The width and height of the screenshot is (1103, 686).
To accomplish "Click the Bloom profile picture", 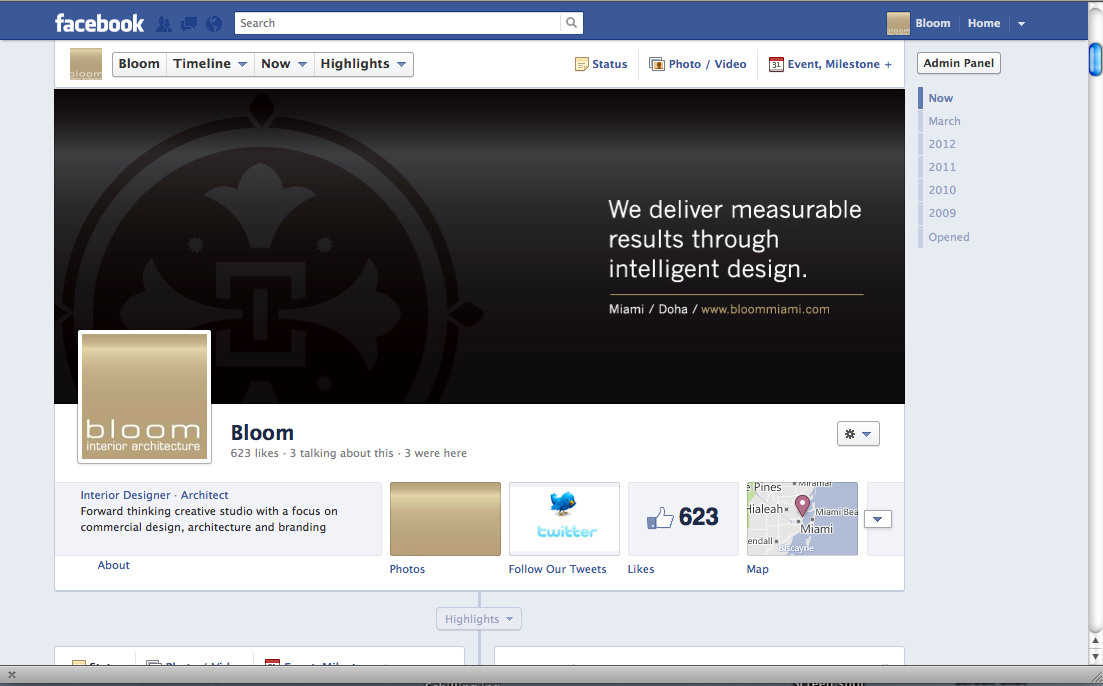I will click(x=144, y=397).
